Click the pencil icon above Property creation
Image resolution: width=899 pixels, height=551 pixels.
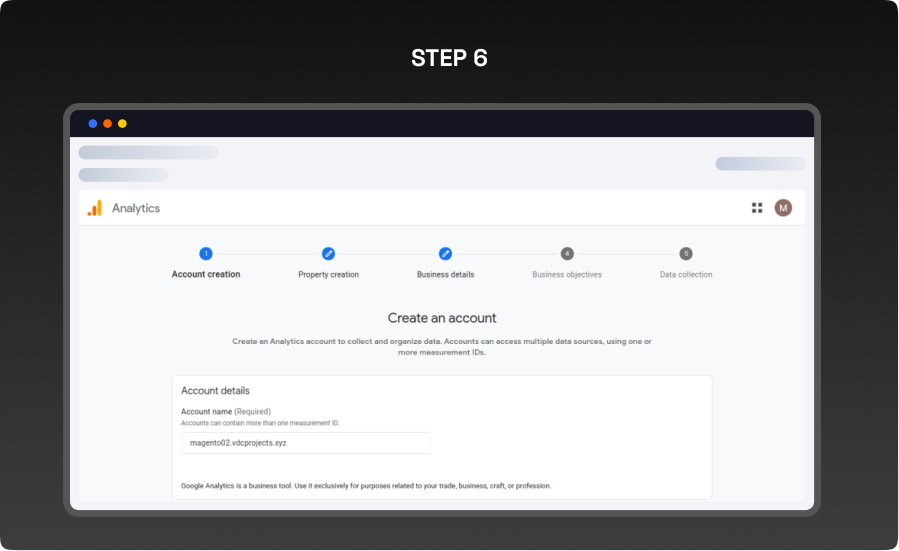(x=328, y=254)
